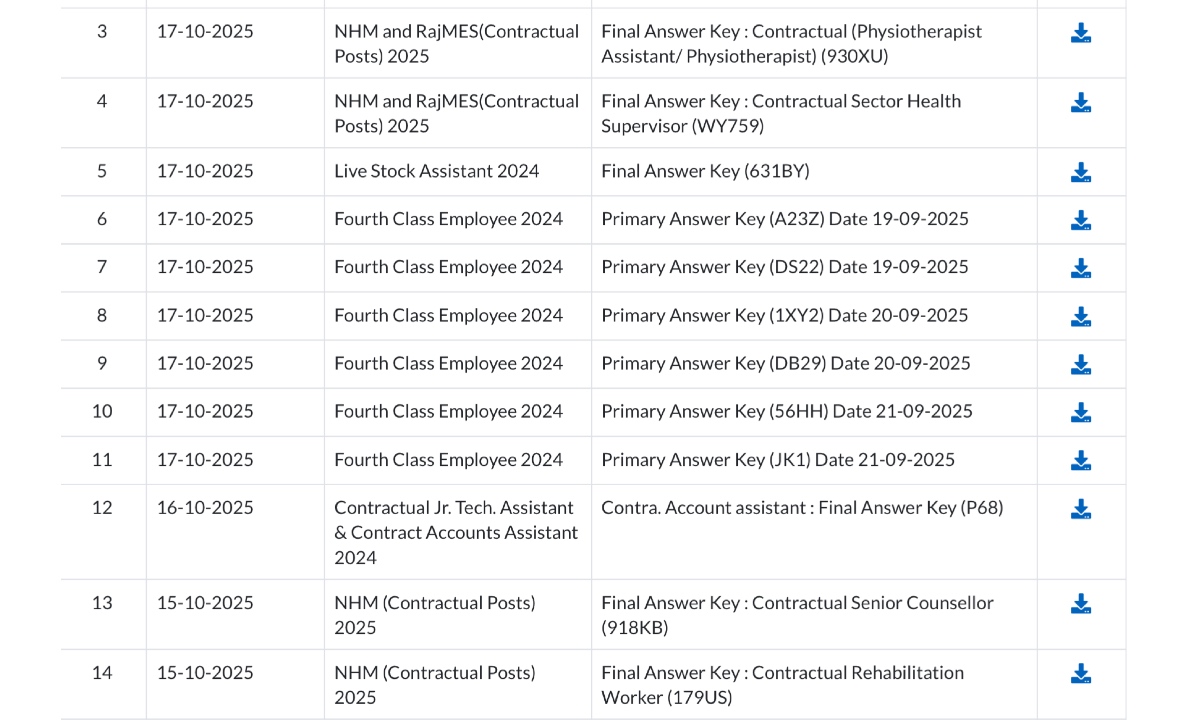The width and height of the screenshot is (1200, 720).
Task: Click 'Final Answer Key (631BY)' text
Action: [705, 171]
